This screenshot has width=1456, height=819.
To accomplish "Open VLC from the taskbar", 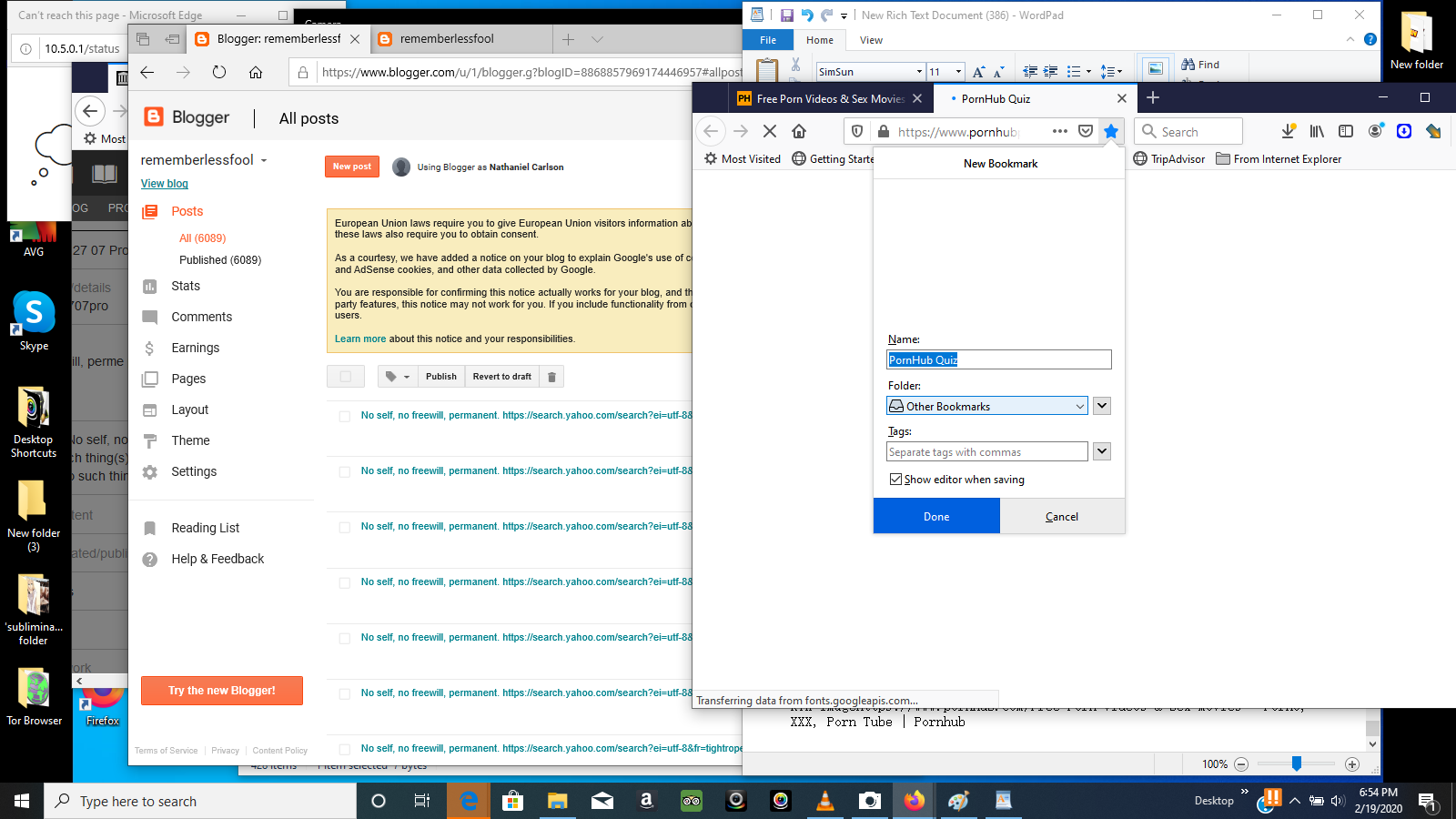I will click(x=825, y=801).
